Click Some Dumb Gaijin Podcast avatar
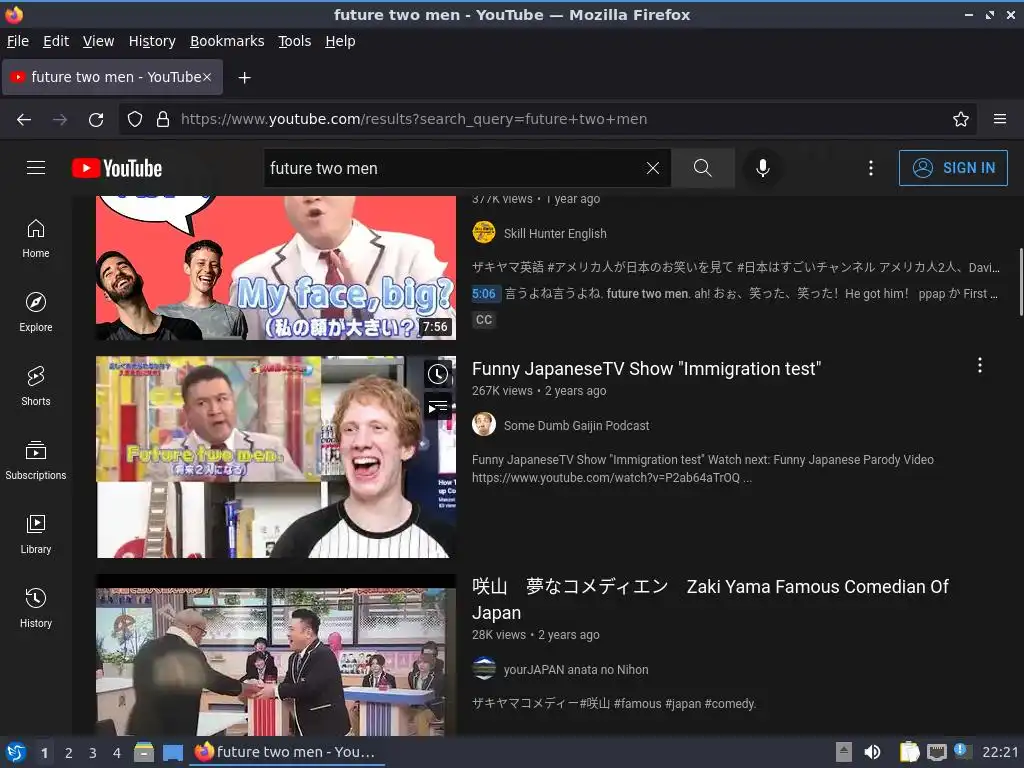The width and height of the screenshot is (1024, 768). [484, 424]
